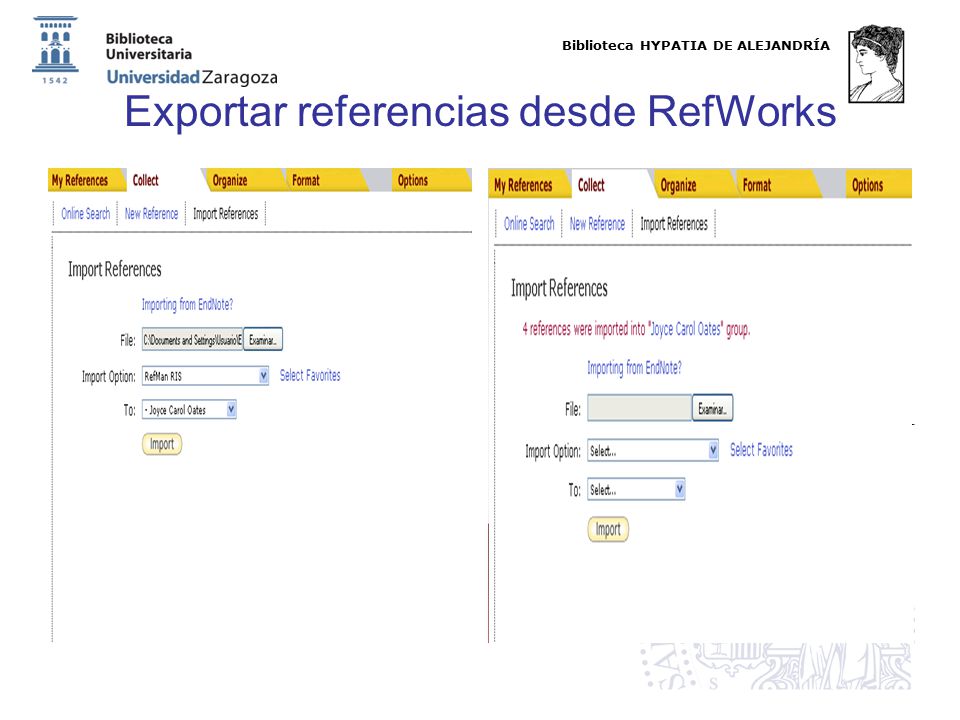Click New Reference link in left panel
Image resolution: width=960 pixels, height=720 pixels.
(151, 214)
